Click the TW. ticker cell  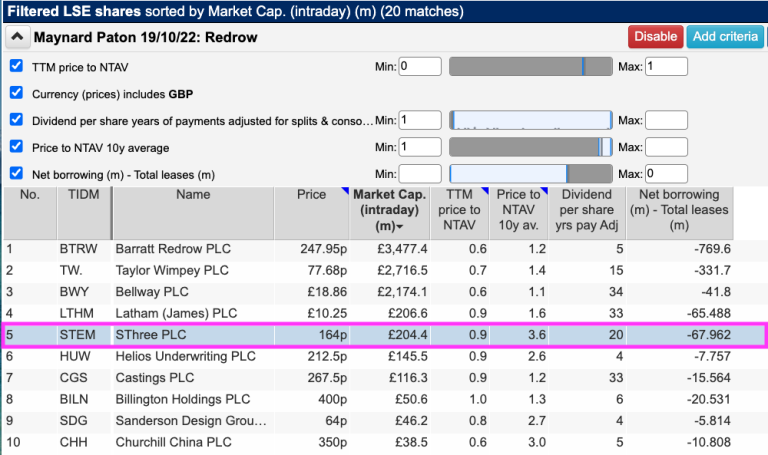coord(71,270)
